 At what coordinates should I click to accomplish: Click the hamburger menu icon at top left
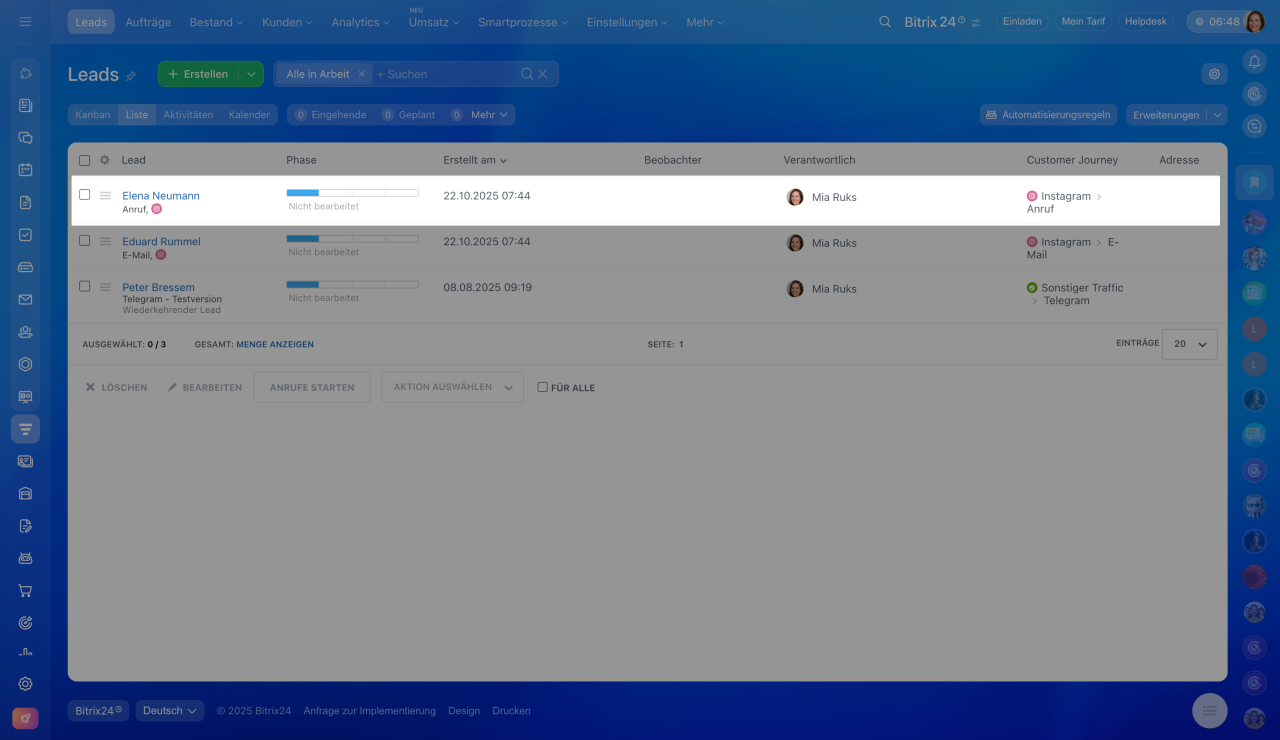click(25, 22)
